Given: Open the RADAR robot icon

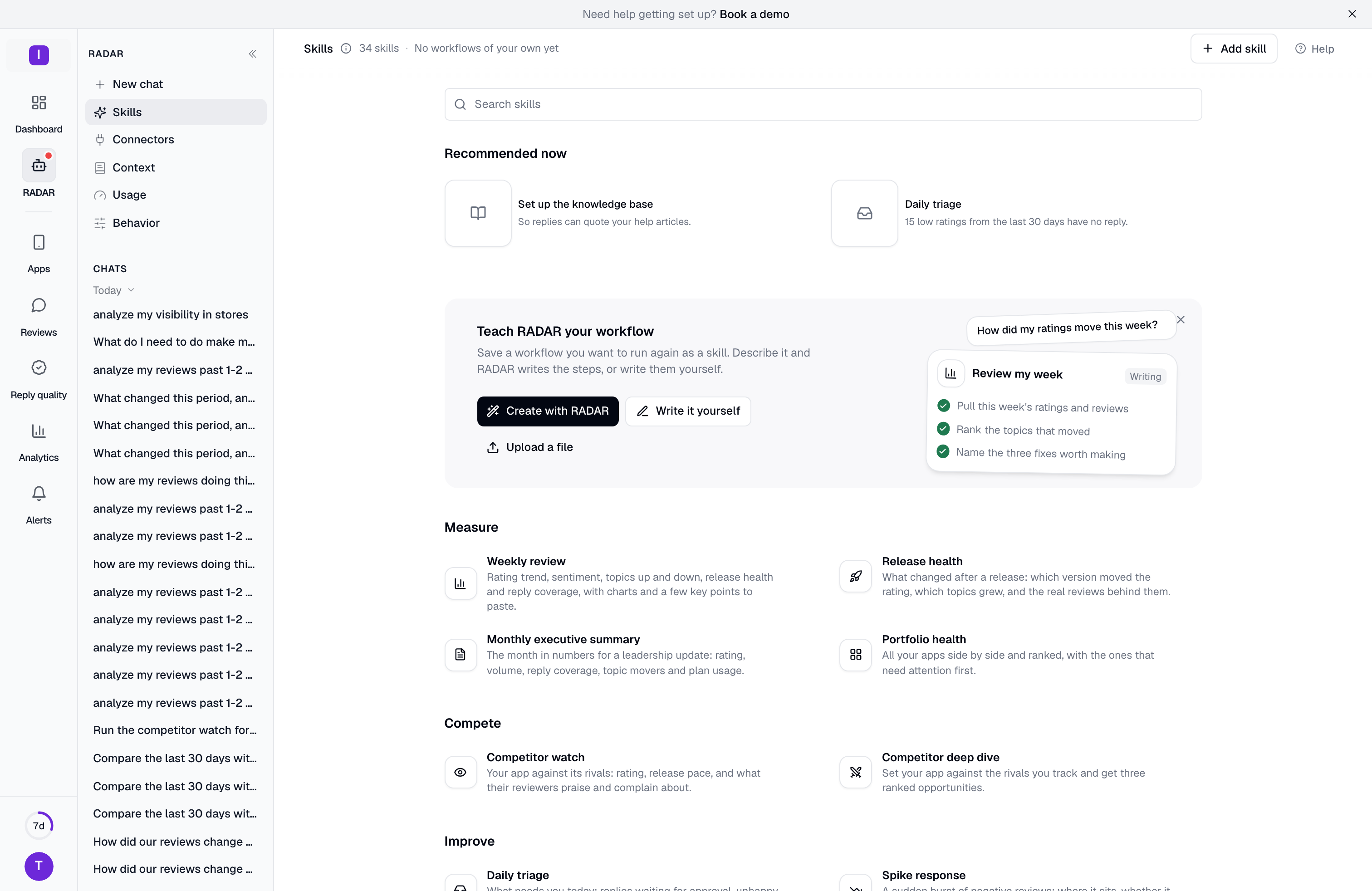Looking at the screenshot, I should pyautogui.click(x=39, y=166).
